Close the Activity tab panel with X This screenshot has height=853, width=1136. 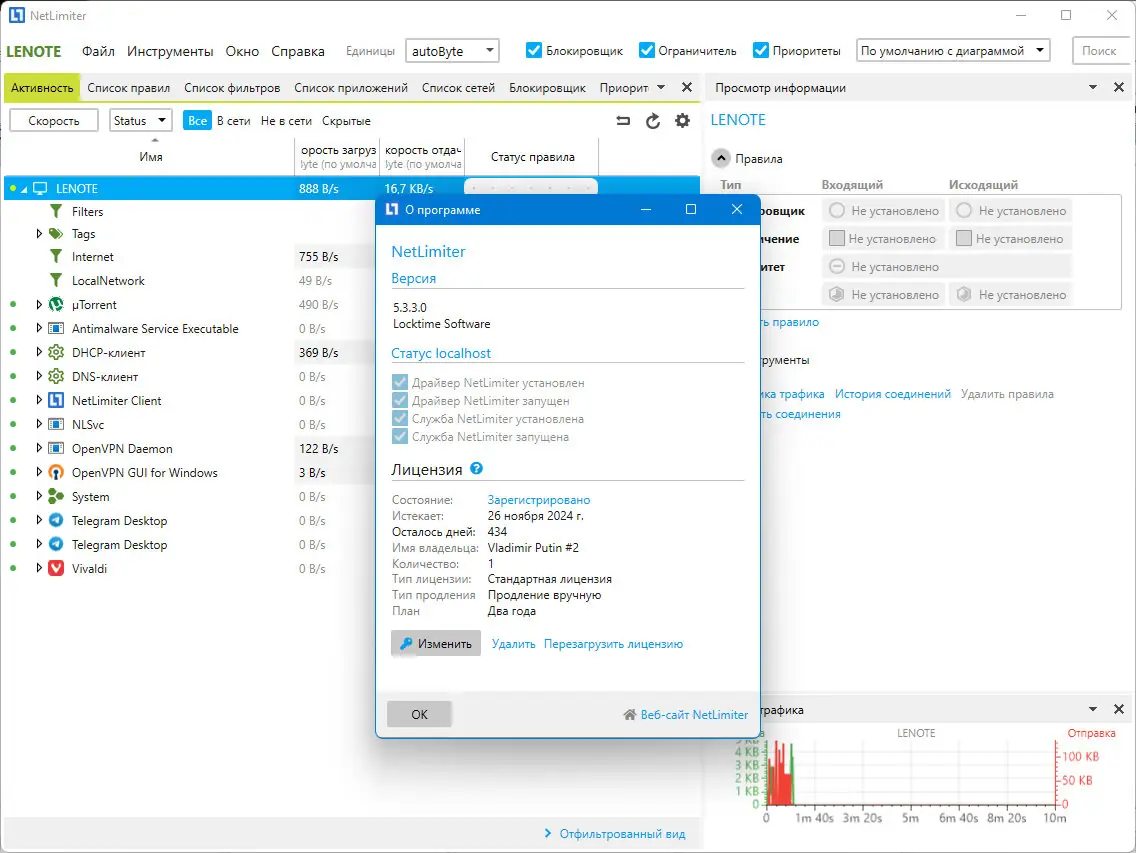point(687,88)
